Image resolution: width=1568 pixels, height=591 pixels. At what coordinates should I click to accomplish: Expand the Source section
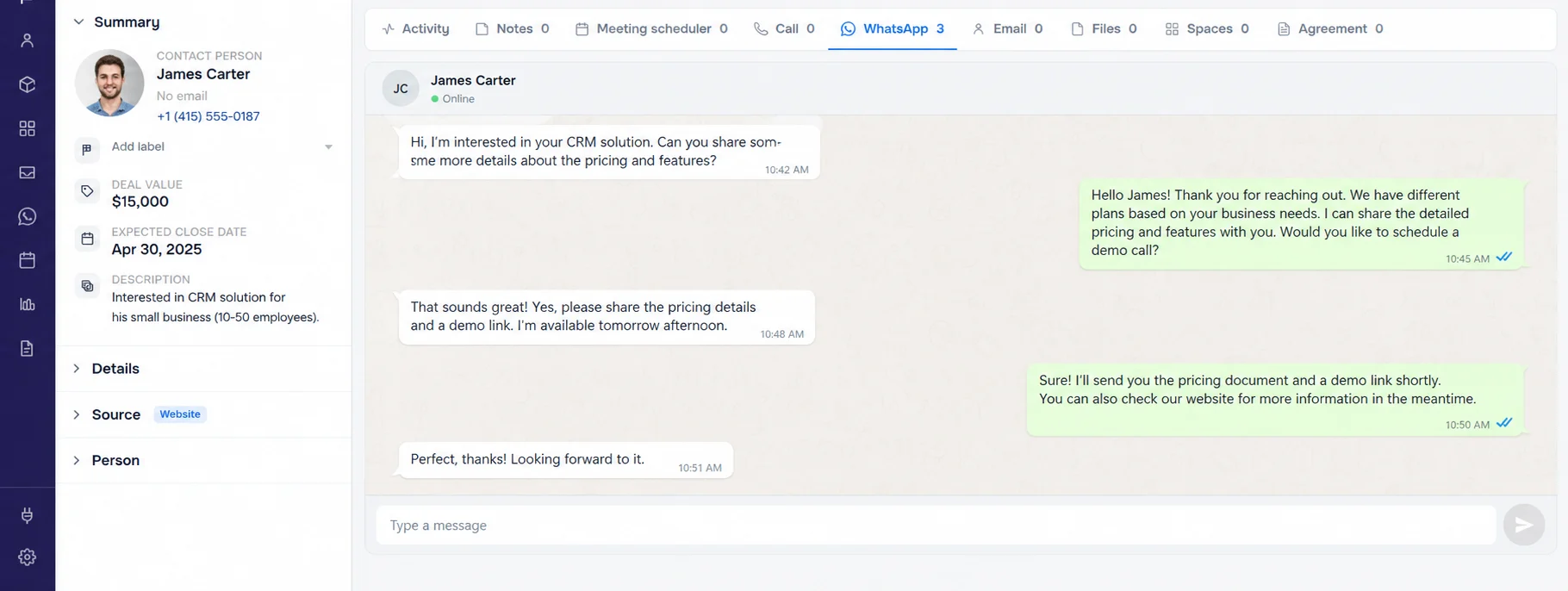(77, 414)
